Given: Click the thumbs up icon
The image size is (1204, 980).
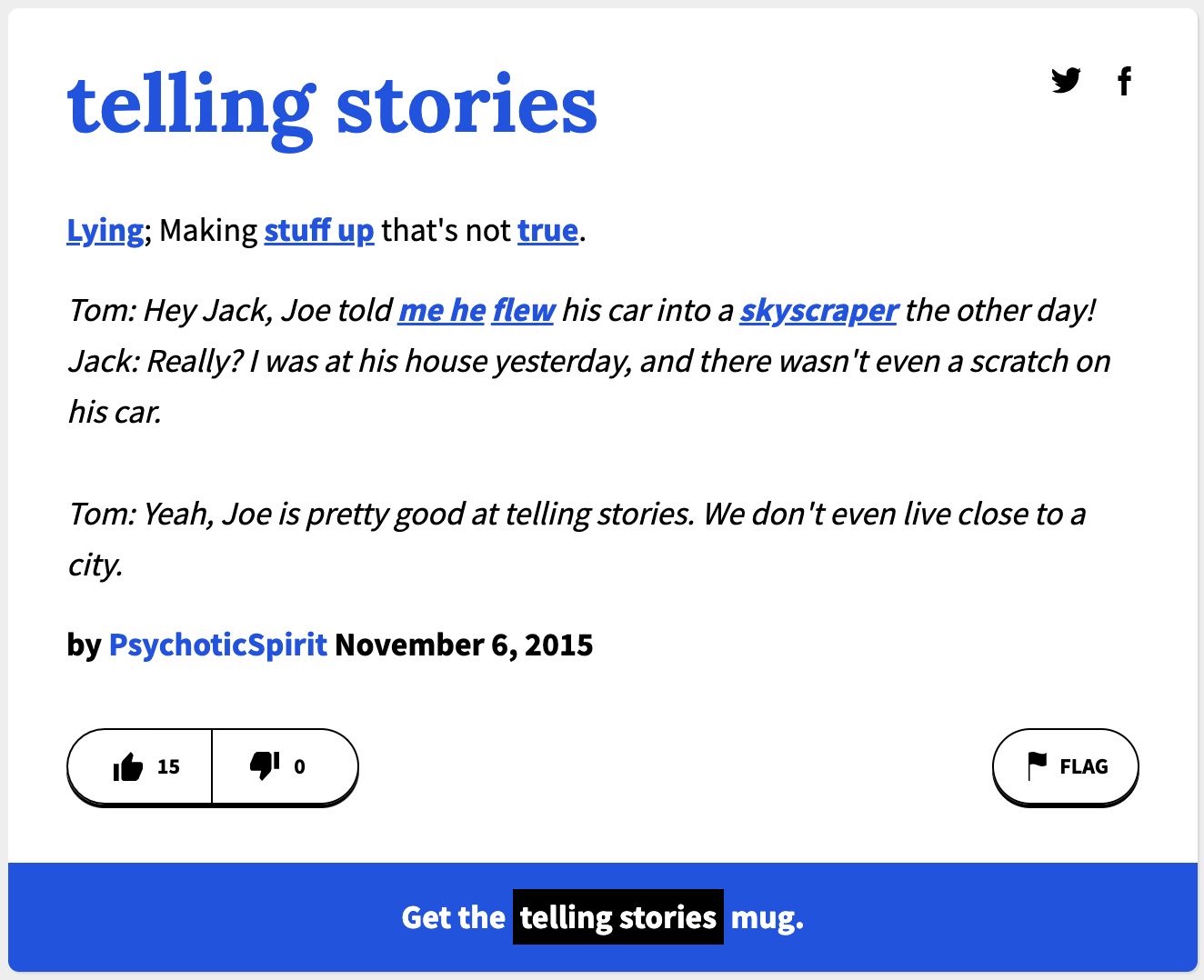Looking at the screenshot, I should (128, 767).
